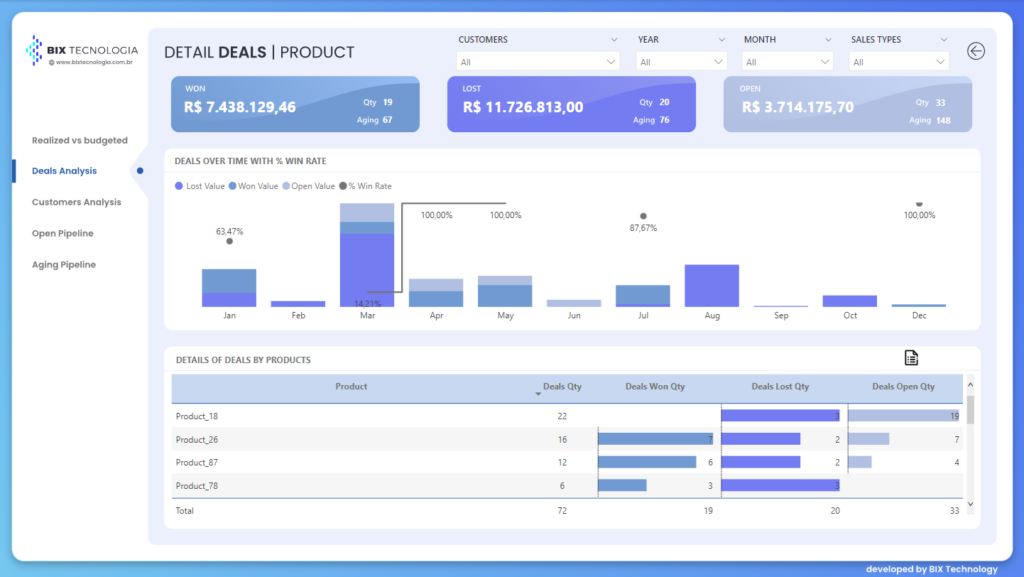This screenshot has height=577, width=1024.
Task: Click the table vertical scrollbar
Action: (970, 411)
